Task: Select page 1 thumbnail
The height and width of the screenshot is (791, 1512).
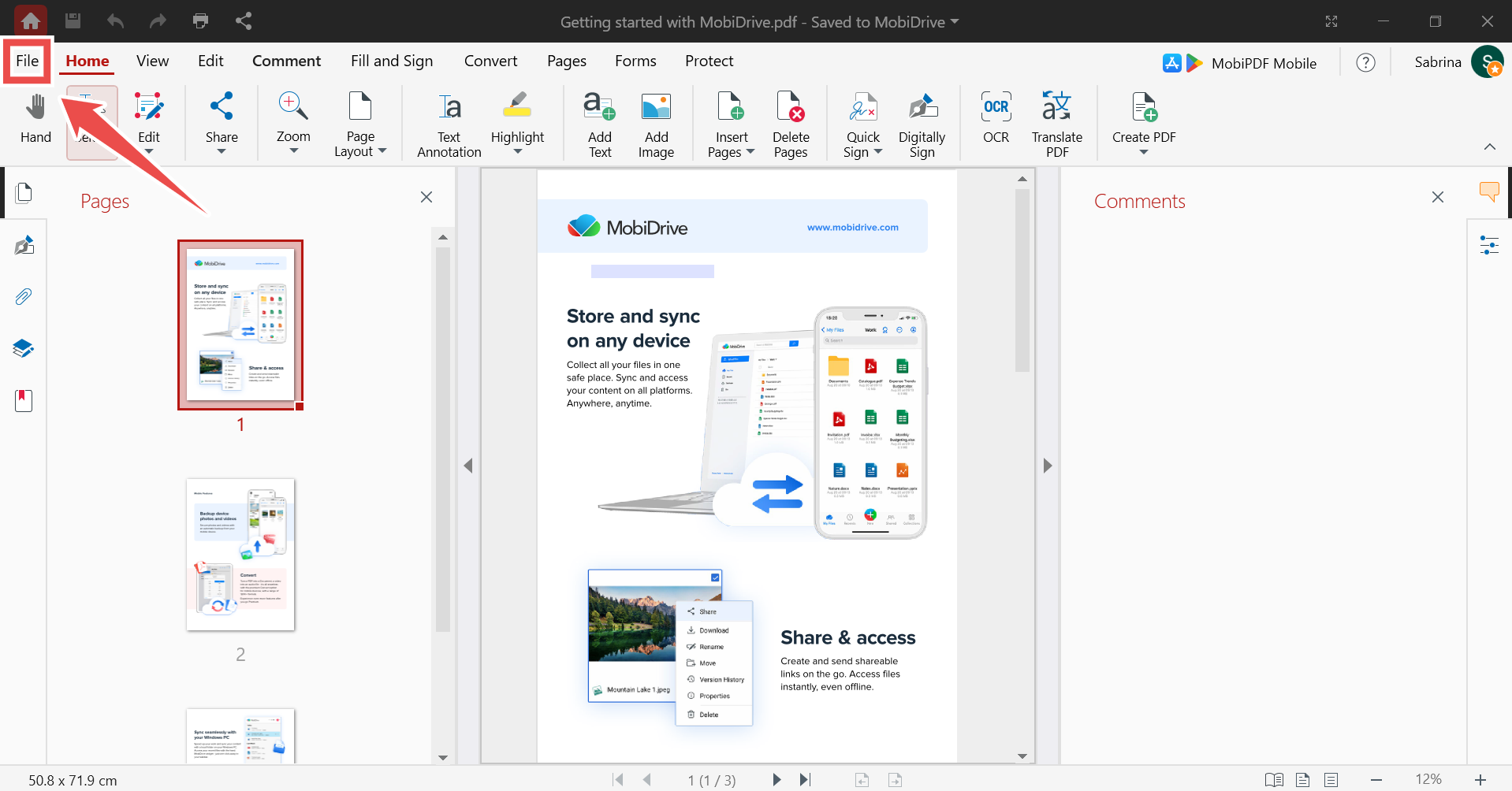Action: [x=240, y=325]
